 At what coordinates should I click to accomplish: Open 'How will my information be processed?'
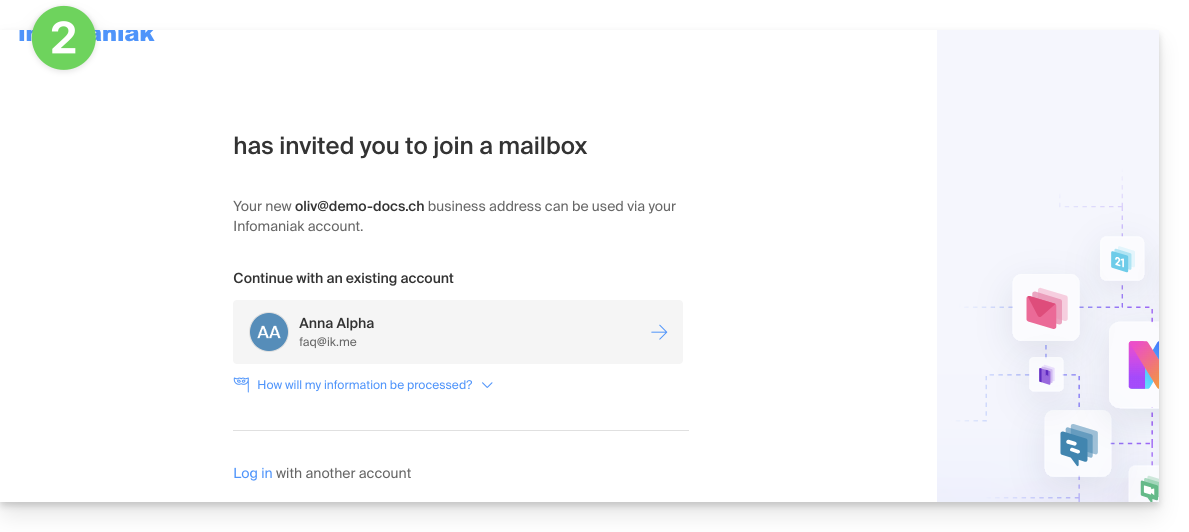pos(364,385)
